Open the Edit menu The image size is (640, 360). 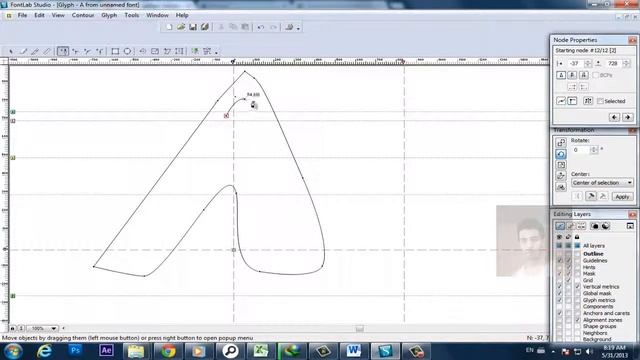pyautogui.click(x=39, y=15)
